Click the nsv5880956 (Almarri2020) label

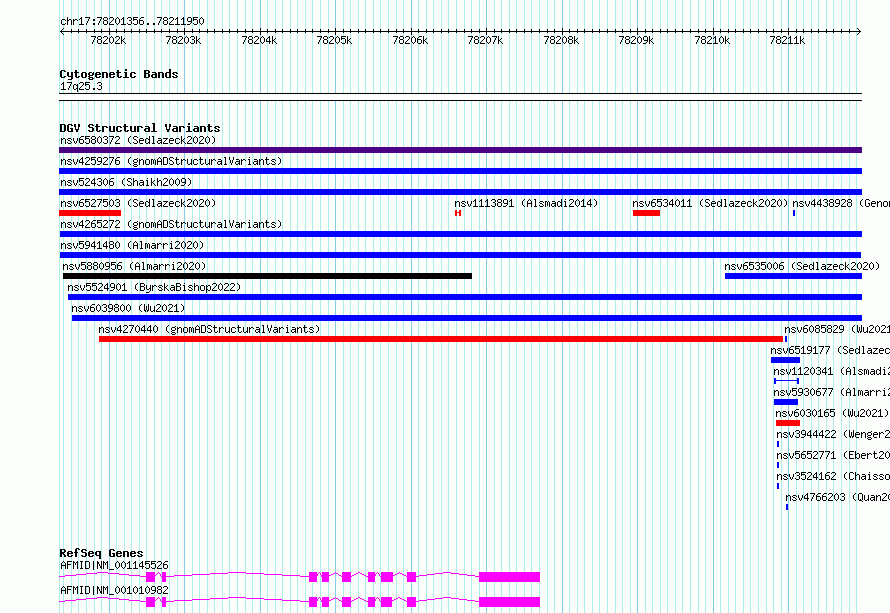(x=134, y=266)
